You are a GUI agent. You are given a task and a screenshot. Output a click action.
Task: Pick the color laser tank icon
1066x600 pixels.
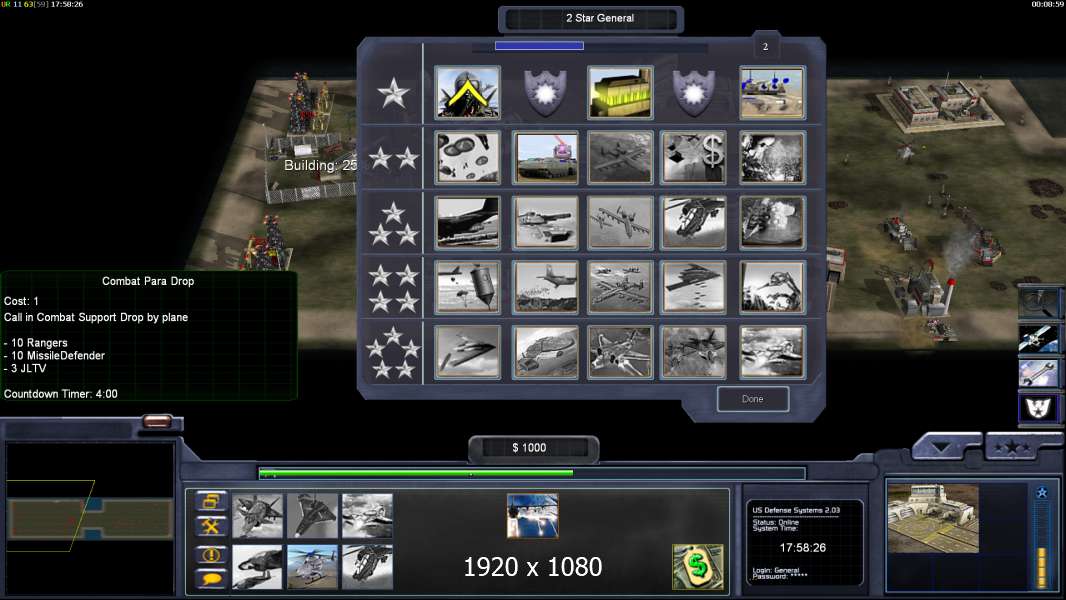pyautogui.click(x=545, y=158)
